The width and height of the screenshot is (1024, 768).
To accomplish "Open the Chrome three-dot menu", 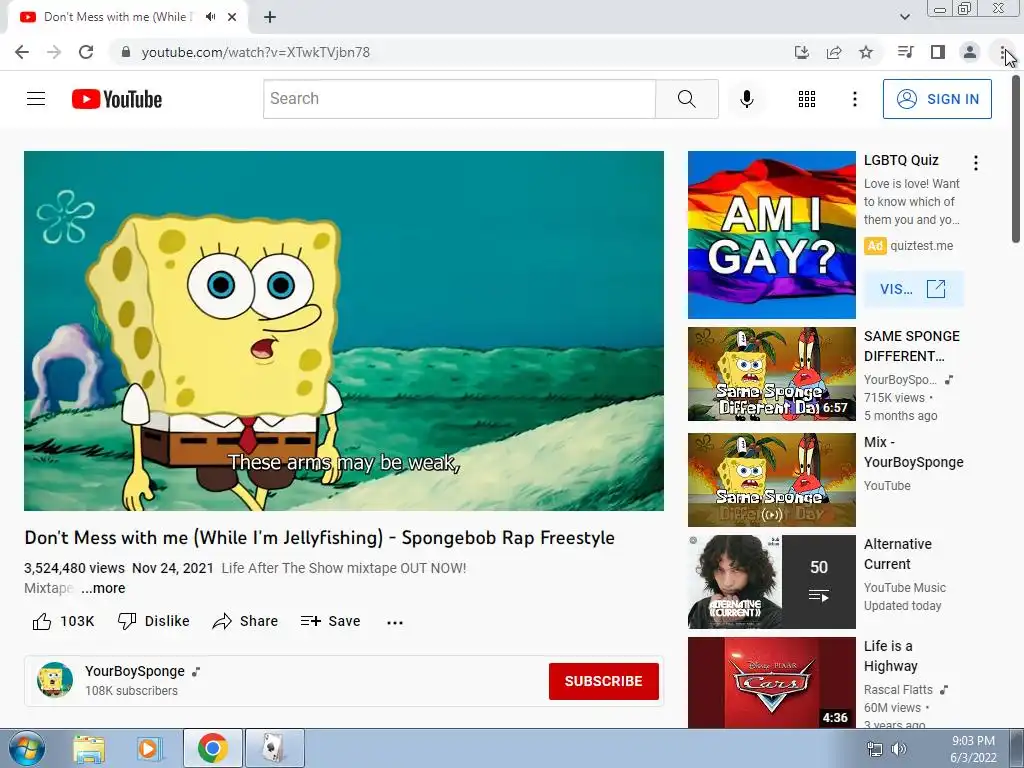I will 1003,52.
